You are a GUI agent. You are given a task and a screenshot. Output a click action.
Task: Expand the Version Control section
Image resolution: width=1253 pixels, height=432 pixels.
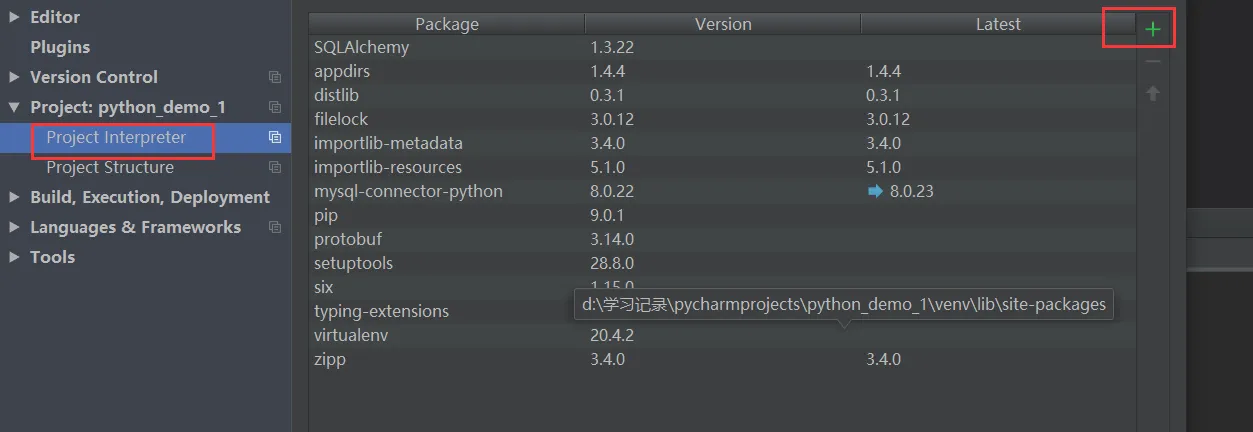(x=14, y=77)
